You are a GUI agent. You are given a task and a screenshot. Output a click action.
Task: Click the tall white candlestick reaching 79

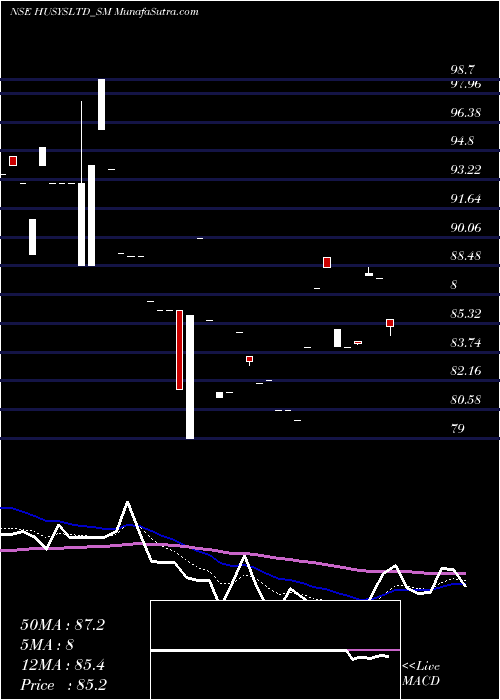pos(190,377)
